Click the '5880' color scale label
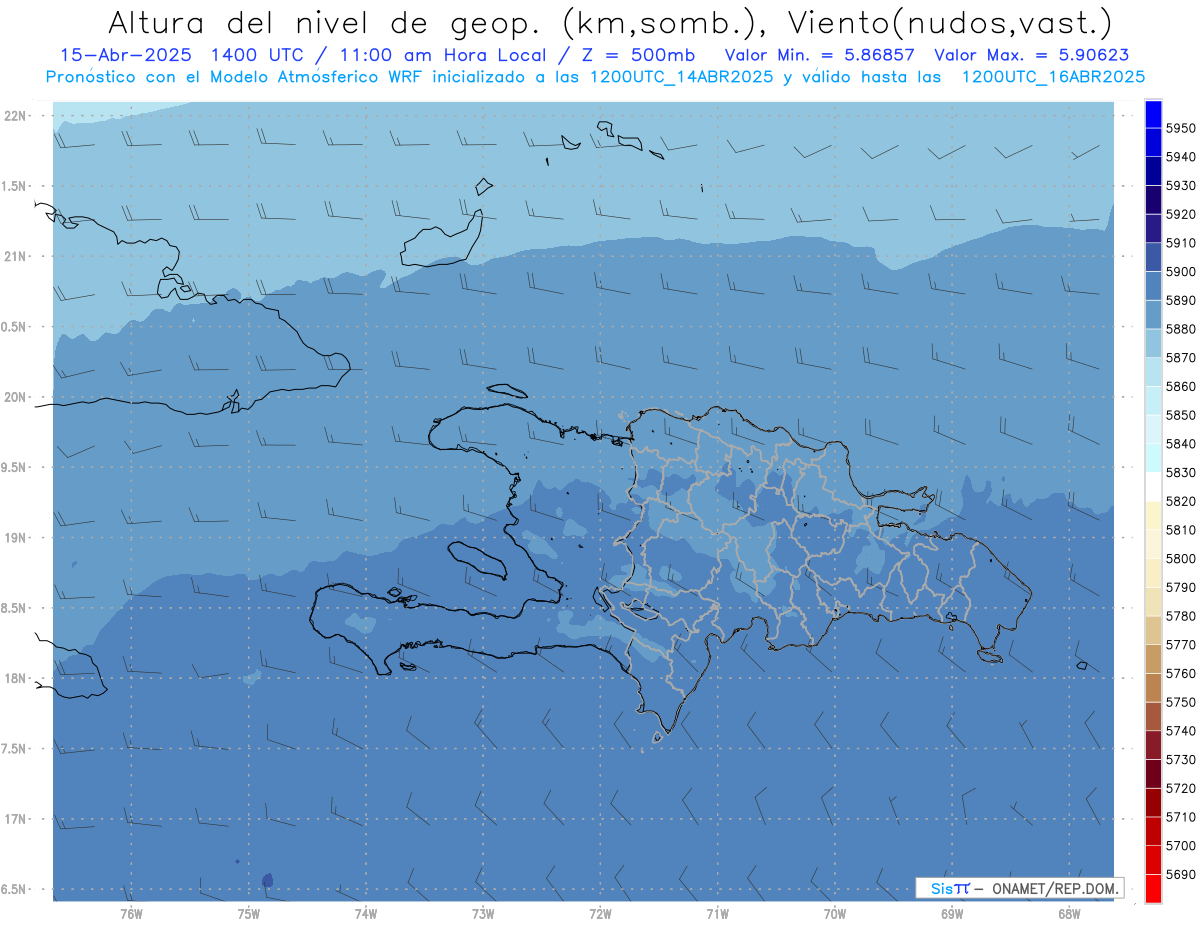Image resolution: width=1200 pixels, height=927 pixels. coord(1181,329)
